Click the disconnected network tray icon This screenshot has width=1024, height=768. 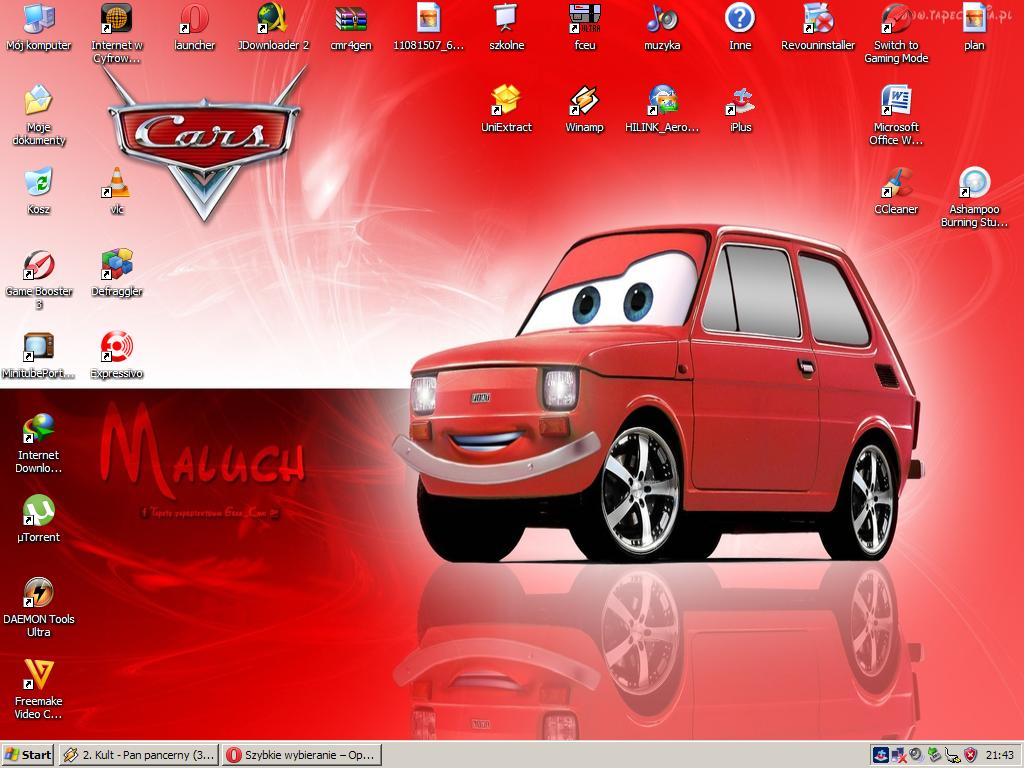click(899, 756)
